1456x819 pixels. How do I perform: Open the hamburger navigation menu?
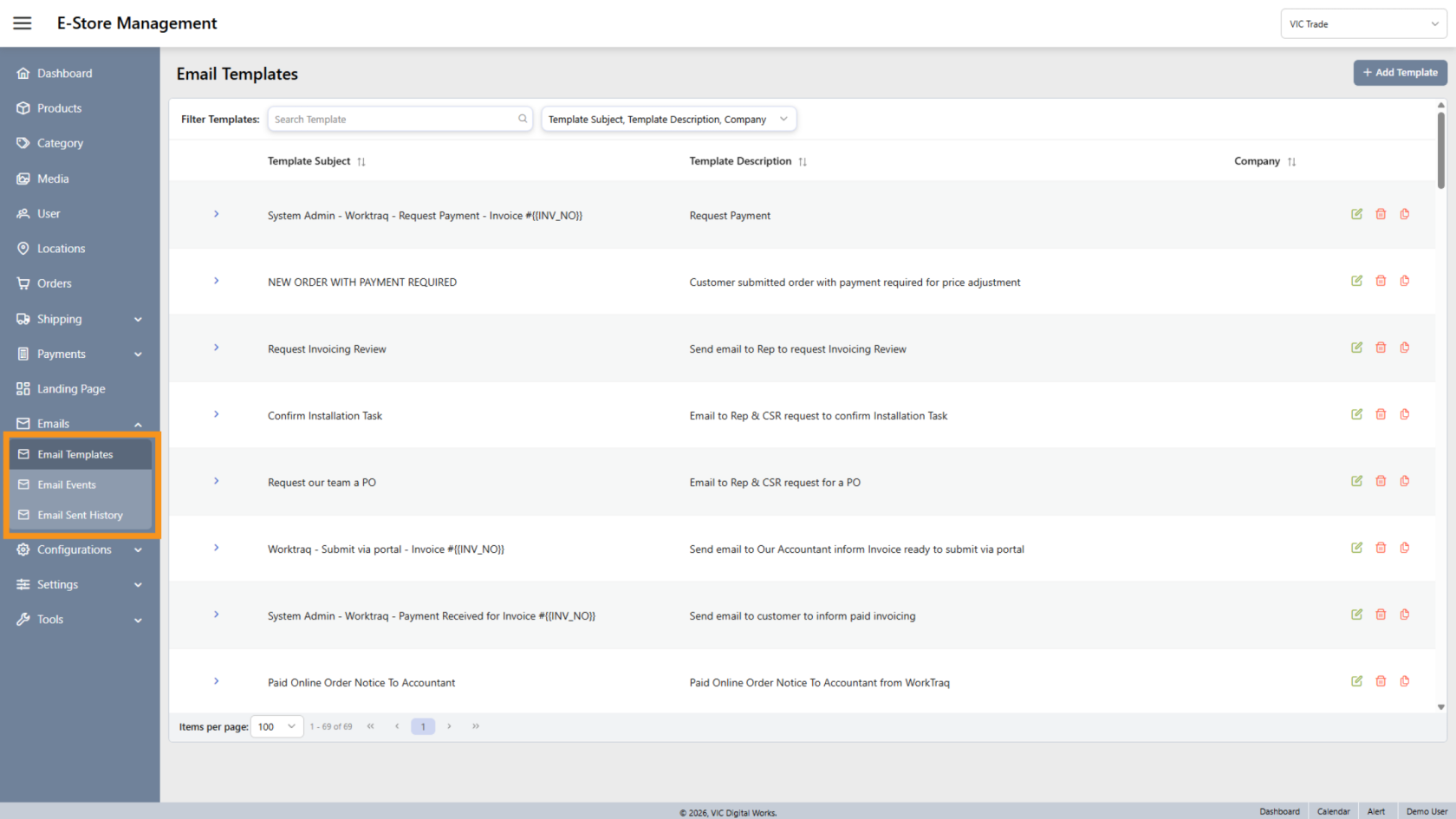tap(23, 23)
